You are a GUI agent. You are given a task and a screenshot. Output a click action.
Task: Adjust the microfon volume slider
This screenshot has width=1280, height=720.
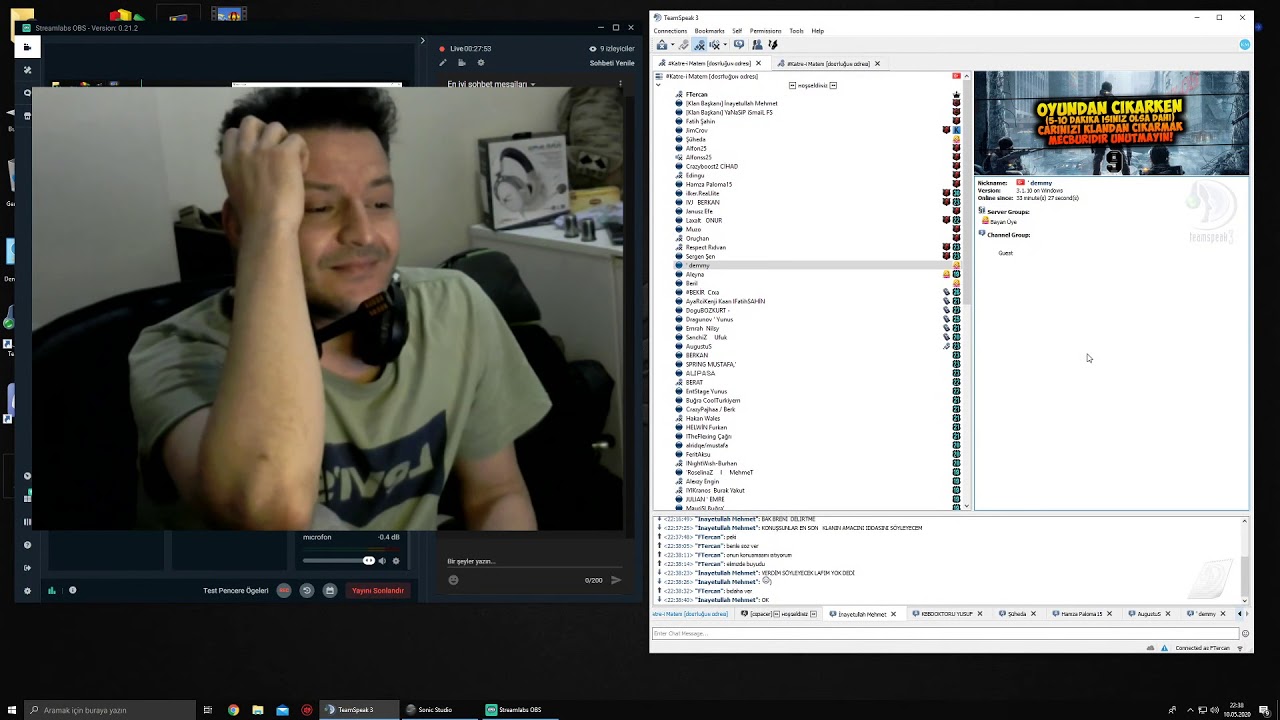click(x=338, y=561)
